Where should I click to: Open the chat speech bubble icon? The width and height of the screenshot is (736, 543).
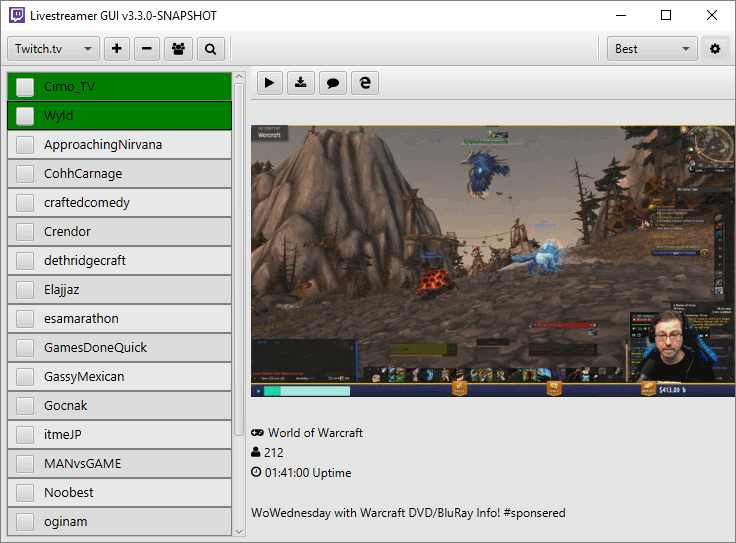(333, 83)
